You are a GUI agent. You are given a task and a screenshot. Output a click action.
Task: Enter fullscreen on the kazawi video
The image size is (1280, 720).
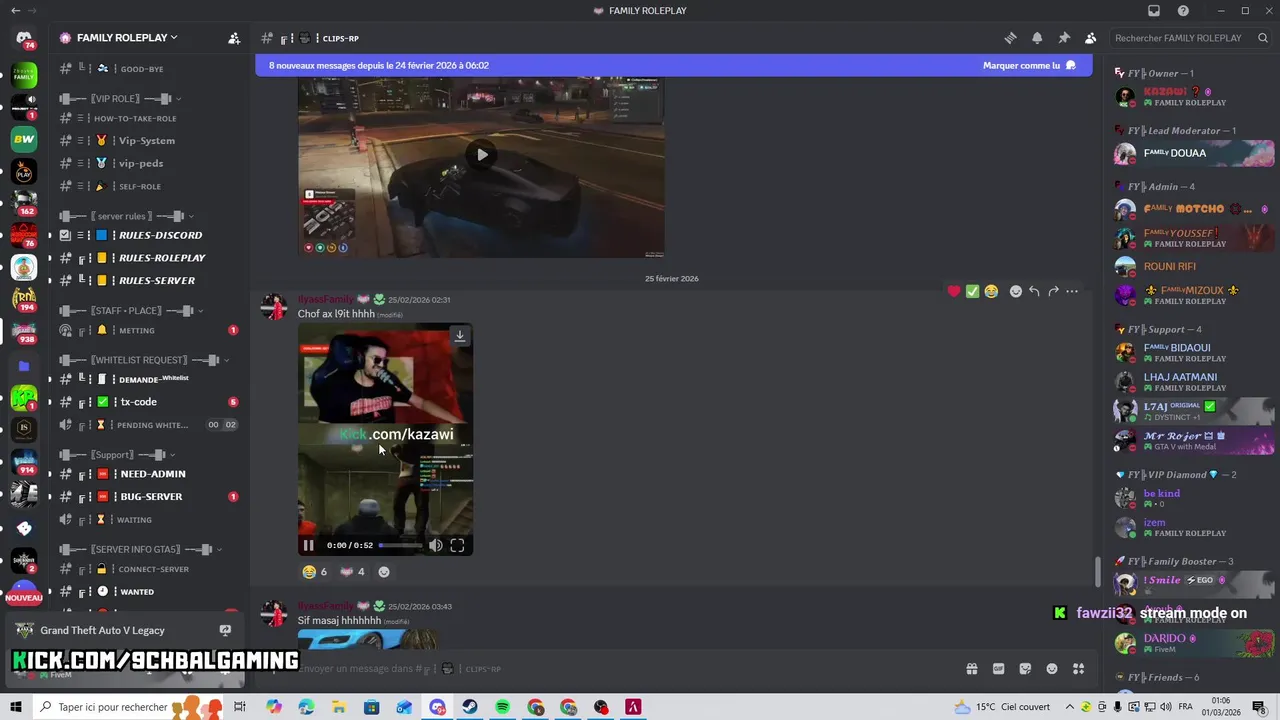tap(457, 545)
